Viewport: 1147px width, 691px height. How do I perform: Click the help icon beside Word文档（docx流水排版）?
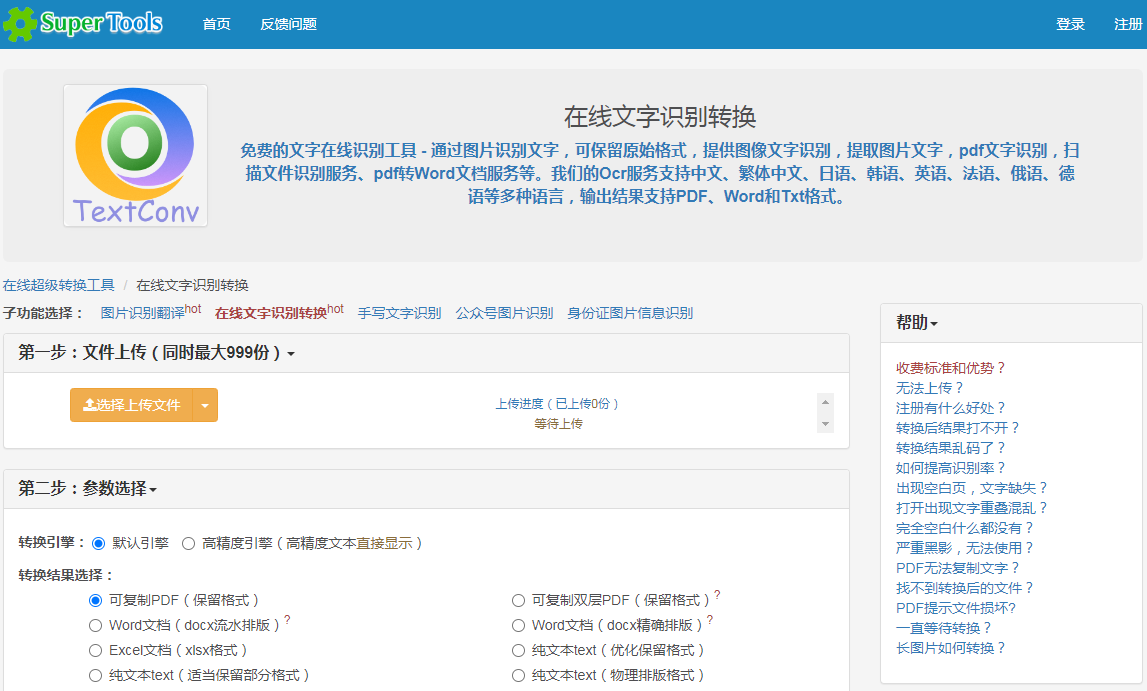point(286,619)
